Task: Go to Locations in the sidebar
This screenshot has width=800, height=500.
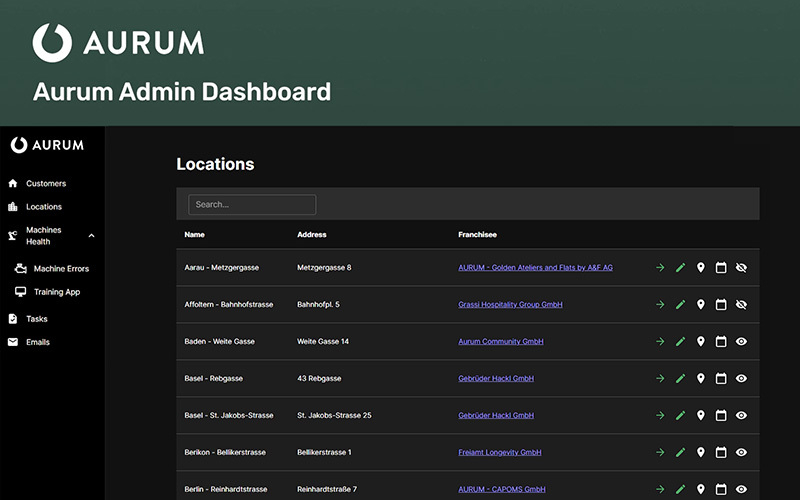Action: point(44,207)
